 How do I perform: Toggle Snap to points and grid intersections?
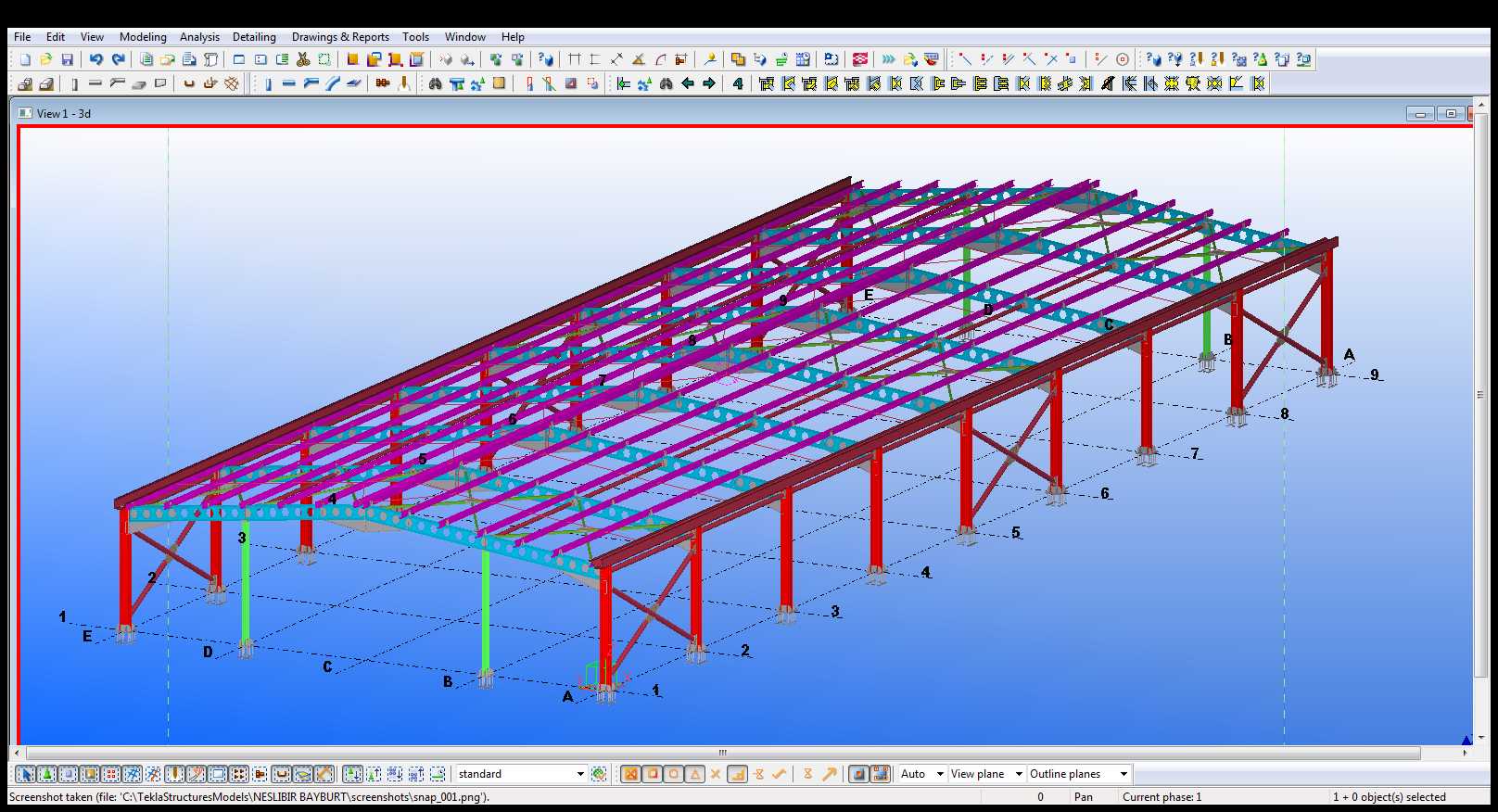(630, 774)
